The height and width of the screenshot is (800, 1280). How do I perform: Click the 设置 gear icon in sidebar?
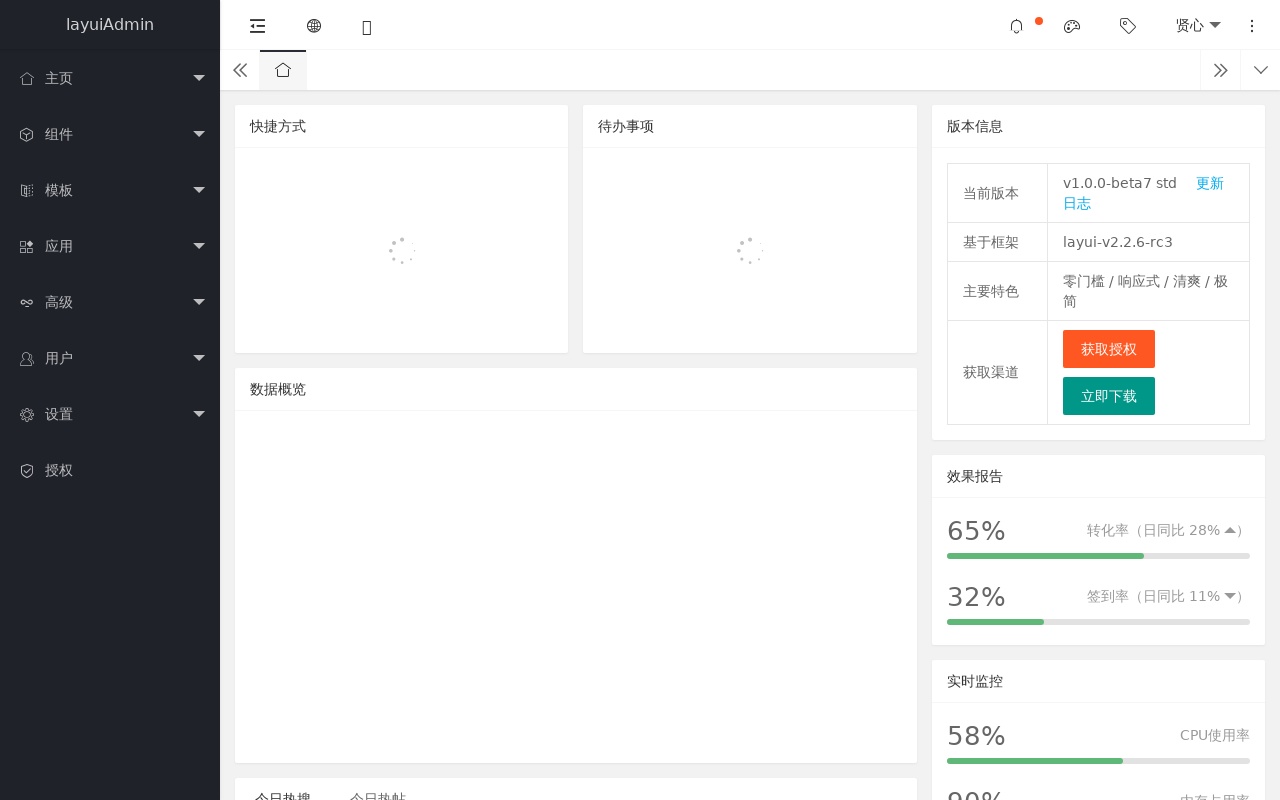[x=27, y=414]
